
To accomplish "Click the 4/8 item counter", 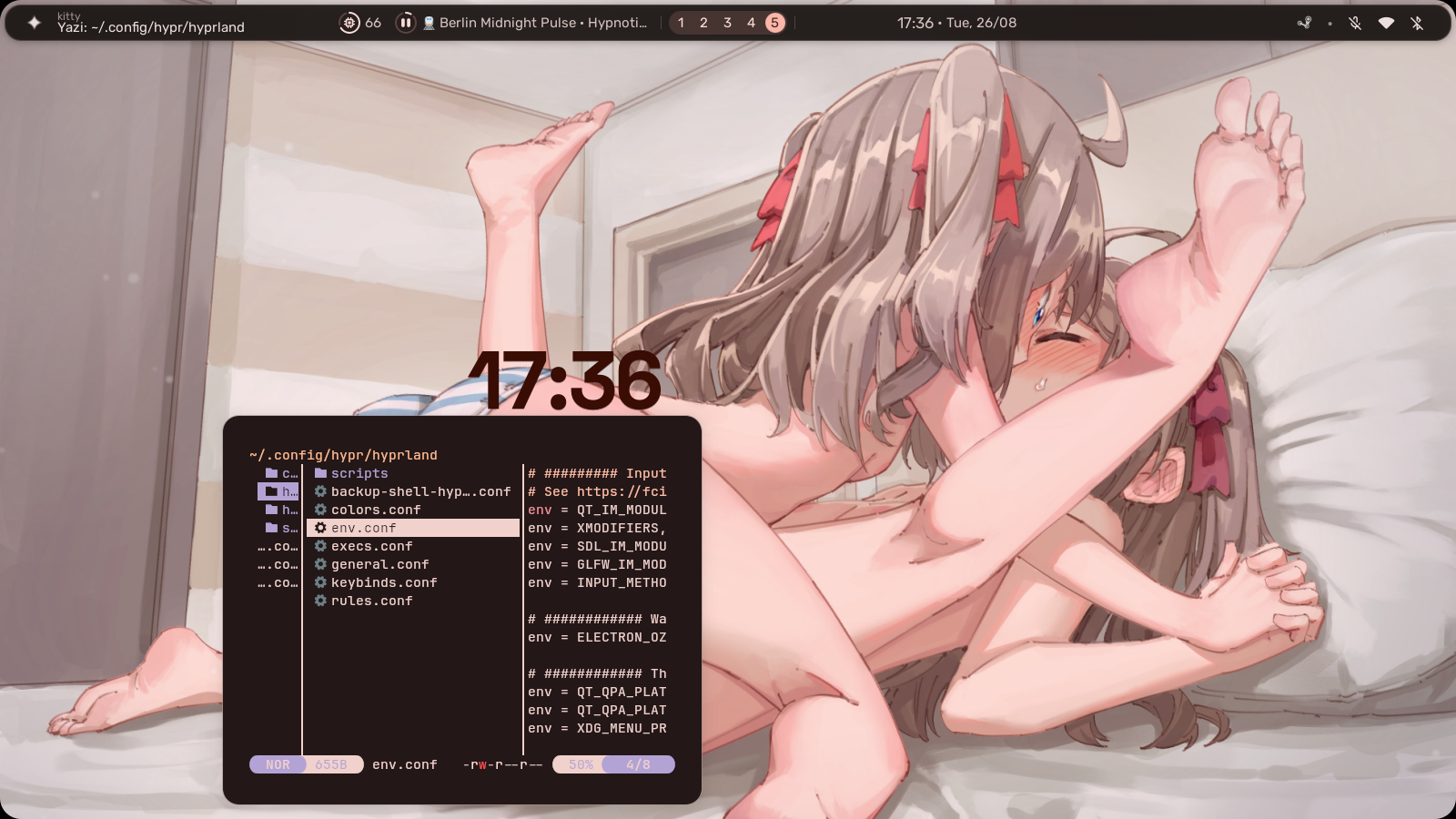I will [x=639, y=764].
